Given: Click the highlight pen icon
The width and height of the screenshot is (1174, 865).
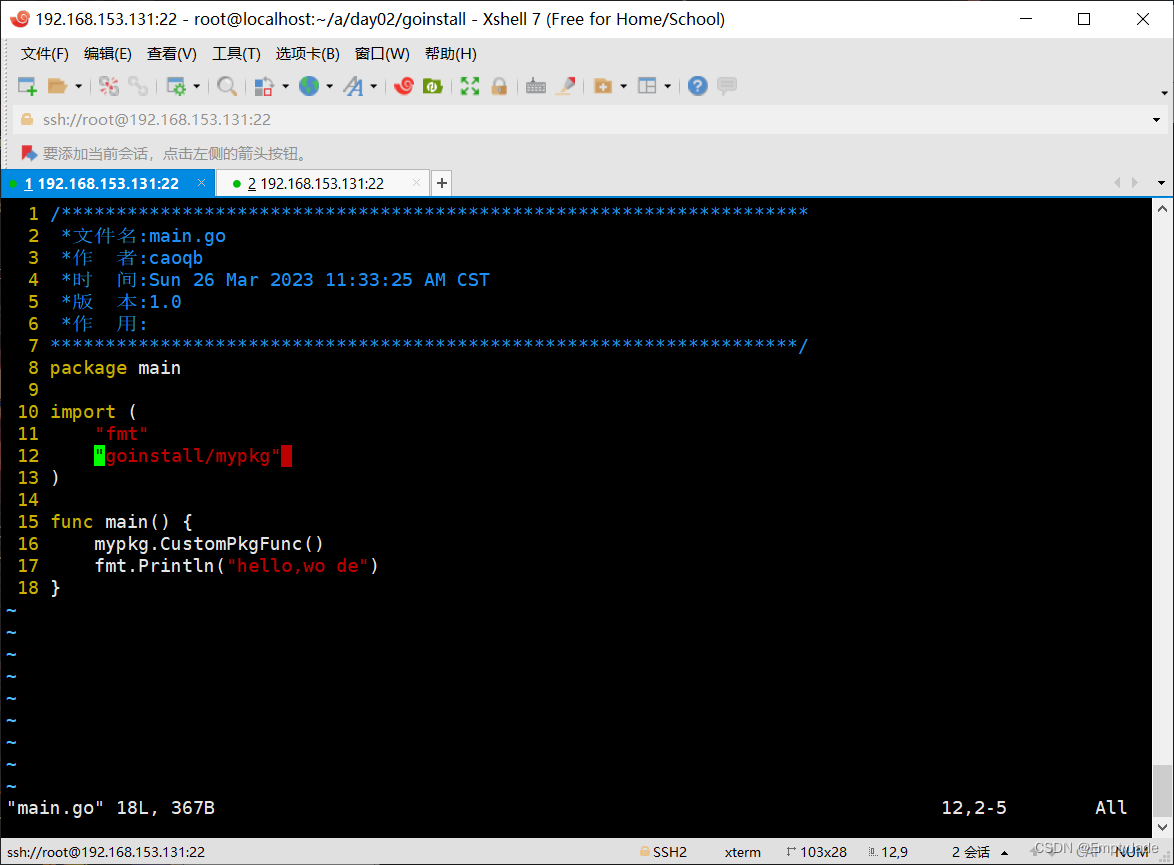Looking at the screenshot, I should coord(566,86).
